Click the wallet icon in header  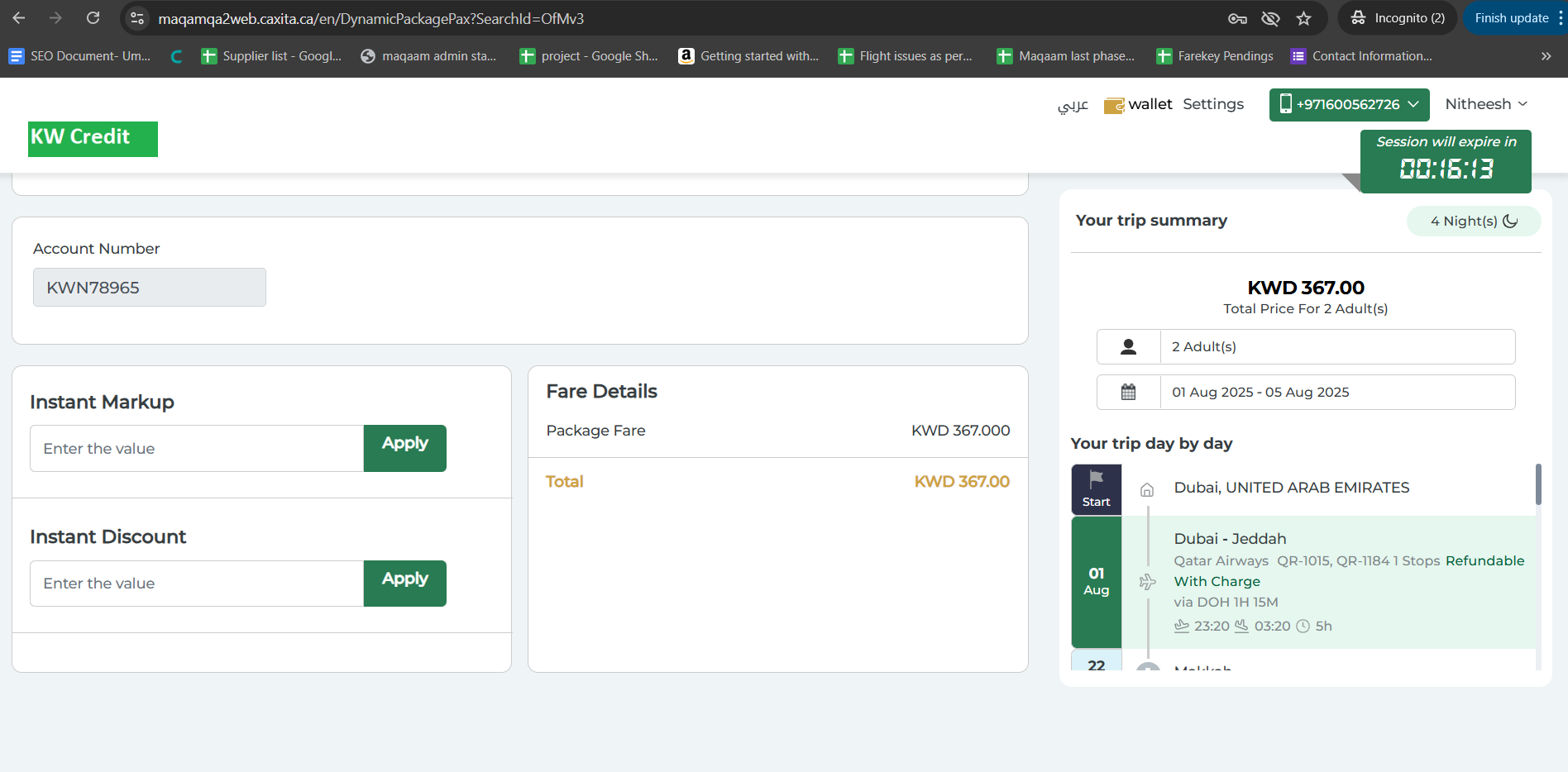tap(1114, 105)
